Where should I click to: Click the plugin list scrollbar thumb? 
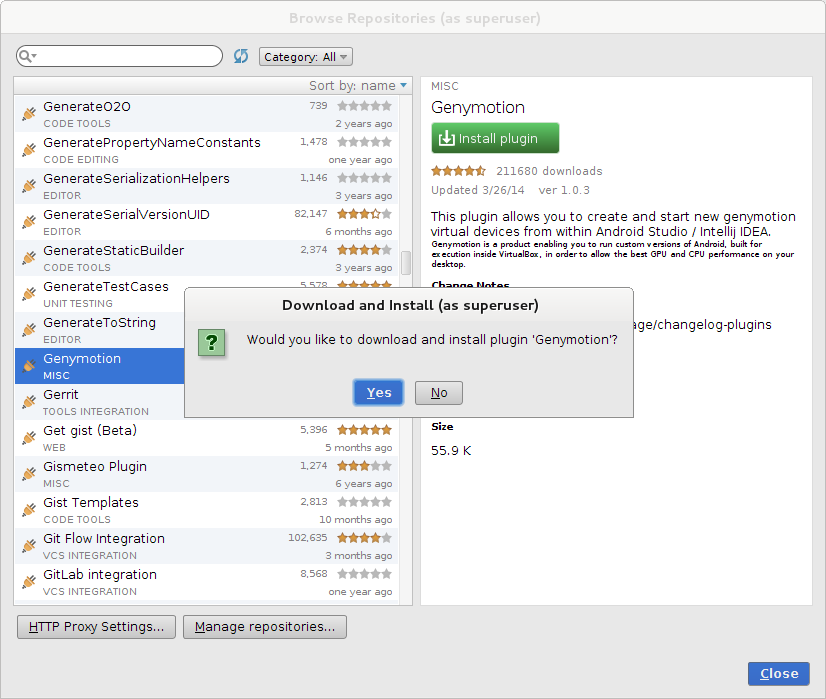tap(406, 263)
